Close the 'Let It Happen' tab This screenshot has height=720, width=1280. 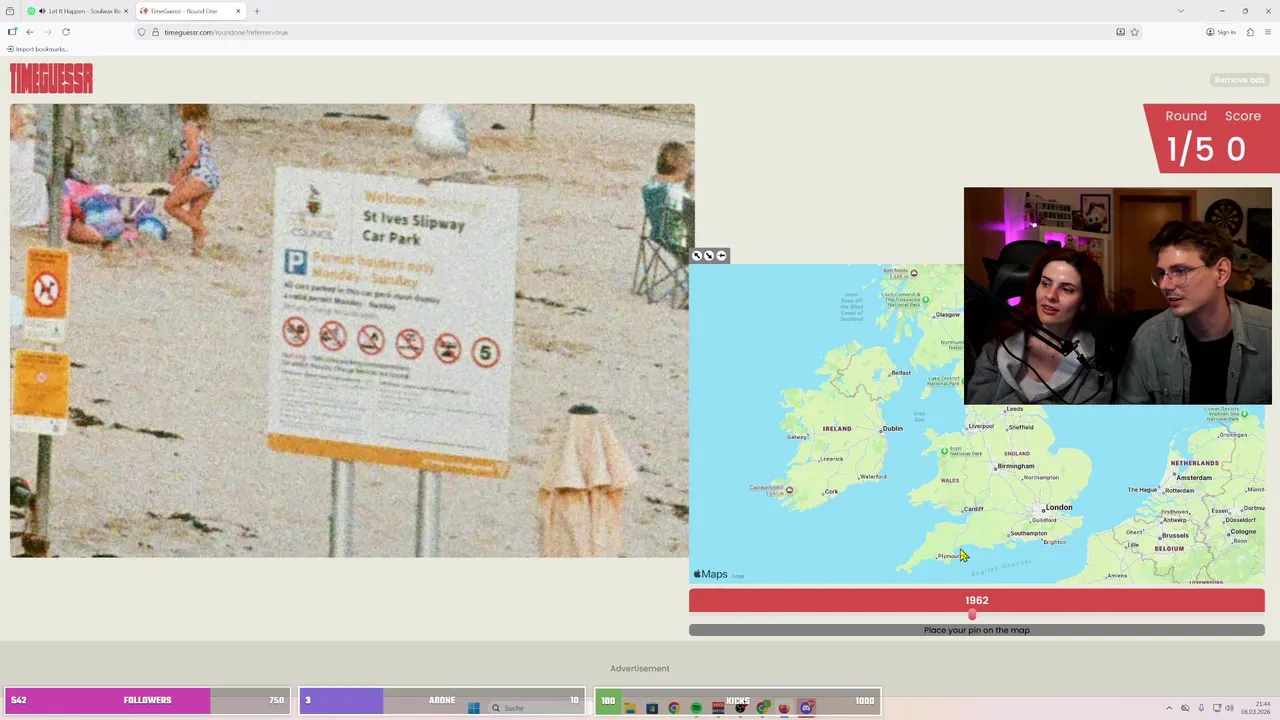click(x=125, y=11)
